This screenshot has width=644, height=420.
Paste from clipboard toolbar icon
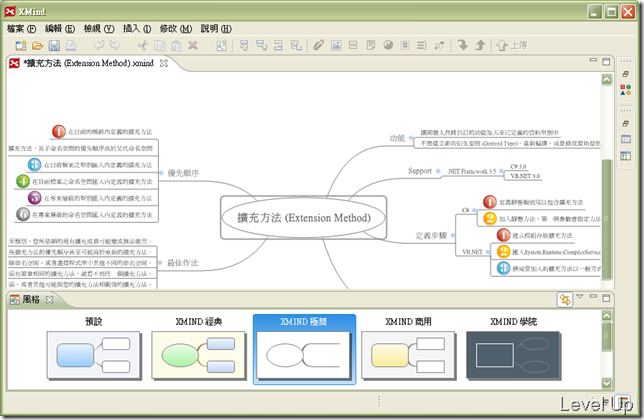176,45
